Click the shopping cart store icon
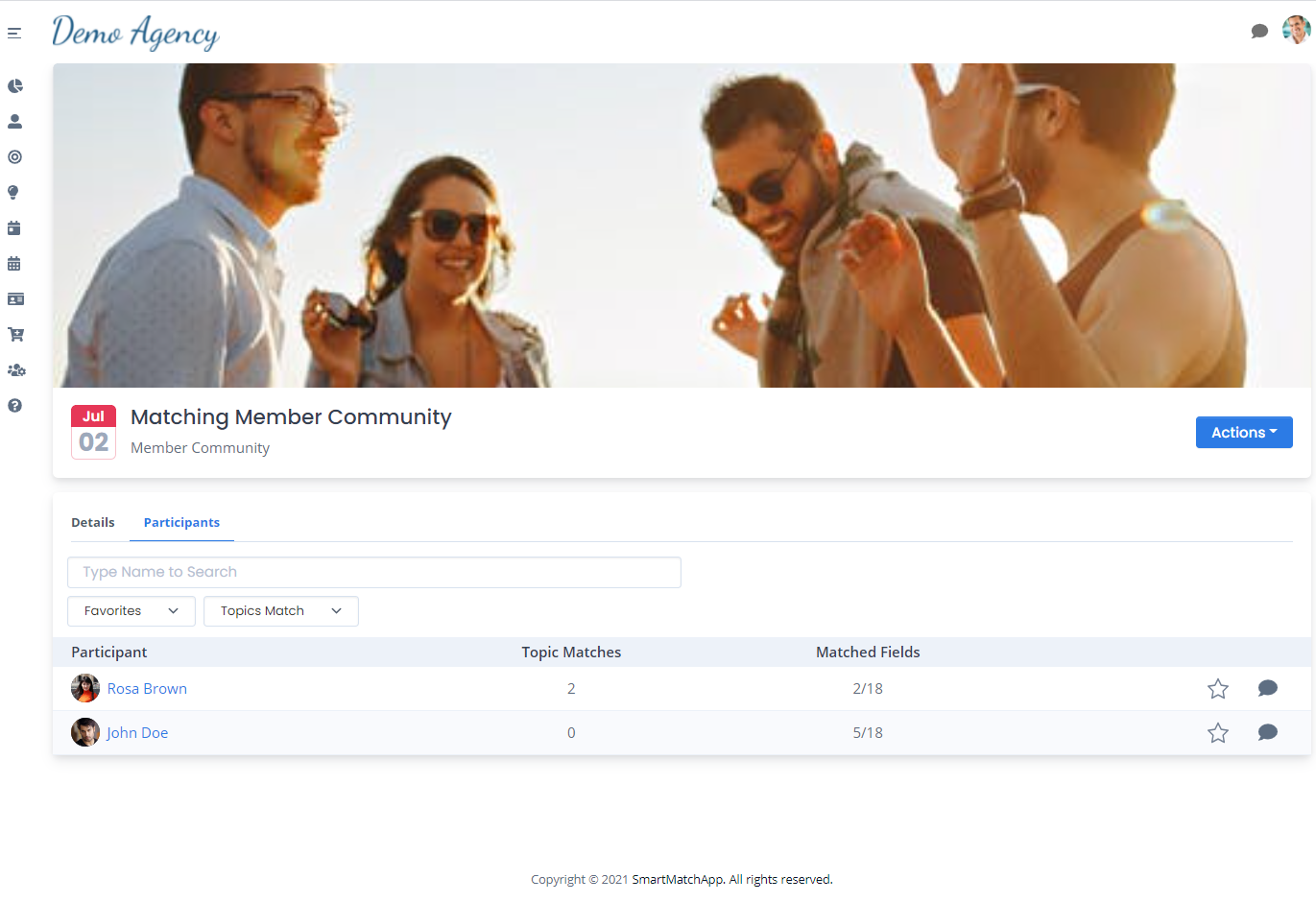 14,334
